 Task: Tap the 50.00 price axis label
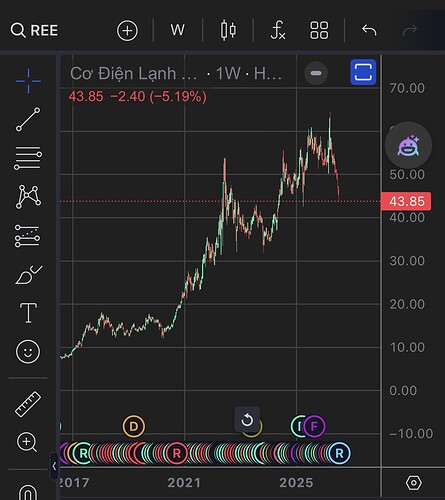tap(407, 174)
